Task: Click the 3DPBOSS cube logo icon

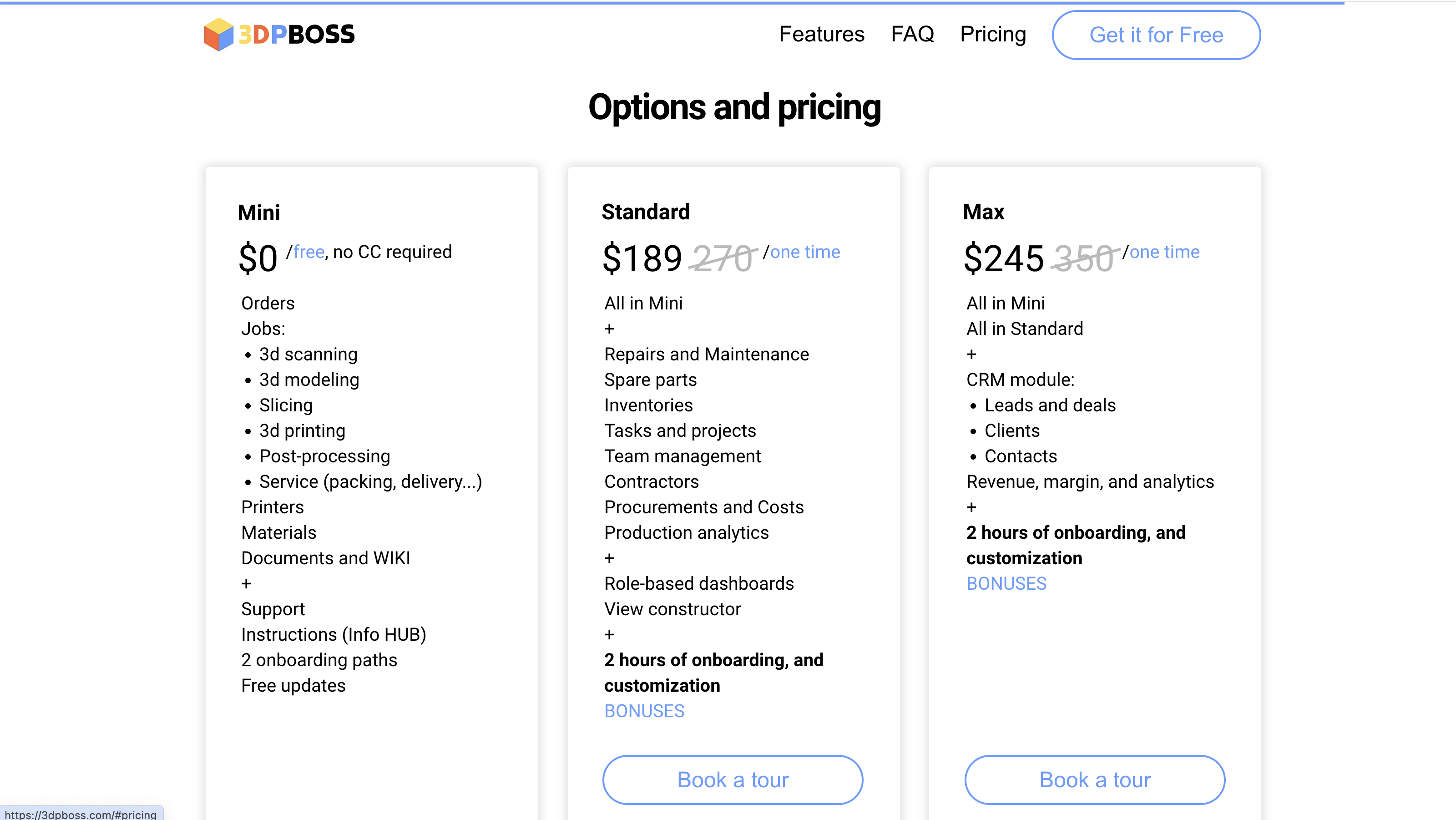Action: click(218, 35)
